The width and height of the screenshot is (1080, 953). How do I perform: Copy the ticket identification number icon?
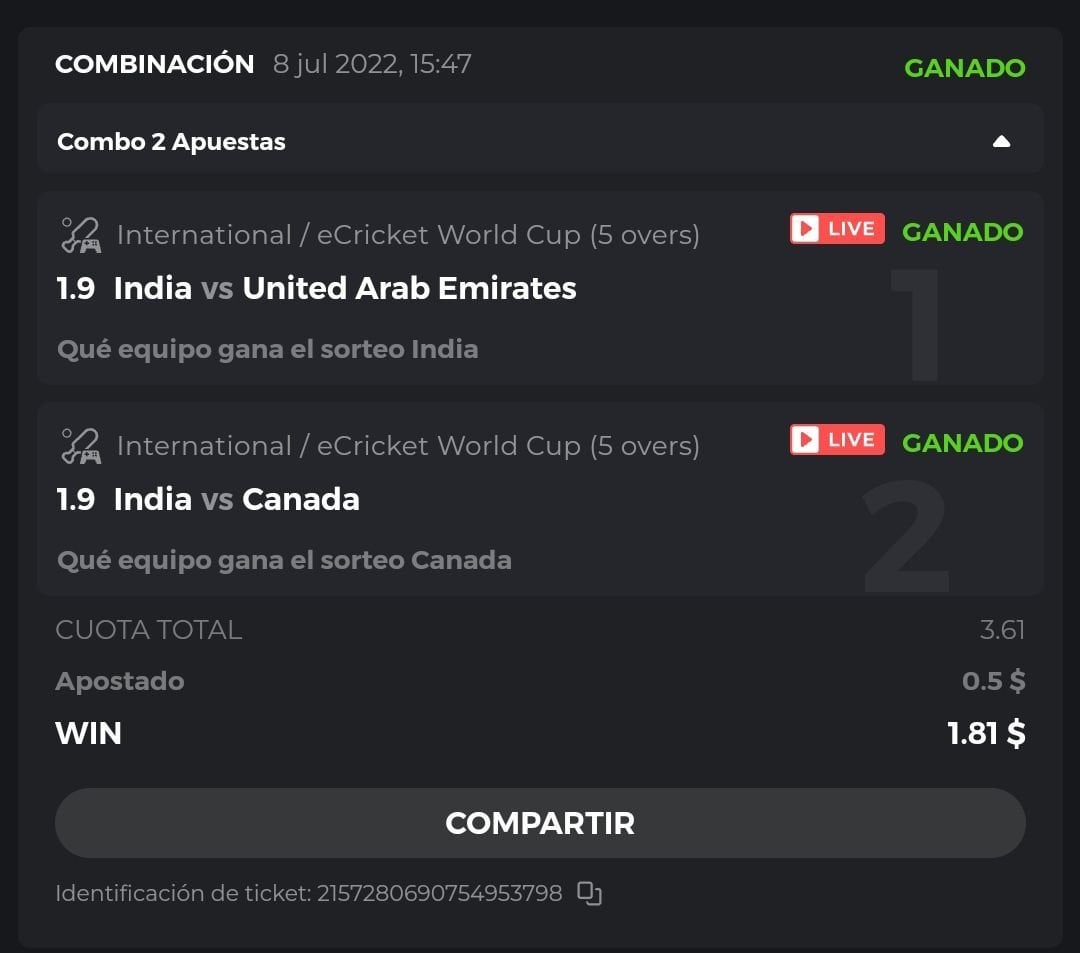[x=590, y=893]
